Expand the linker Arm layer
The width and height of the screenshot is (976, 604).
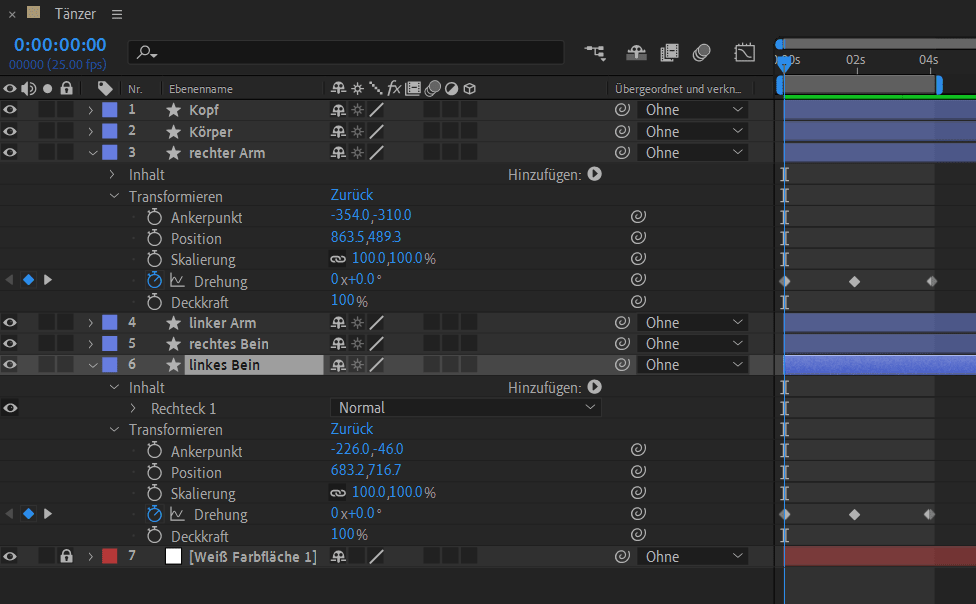90,323
